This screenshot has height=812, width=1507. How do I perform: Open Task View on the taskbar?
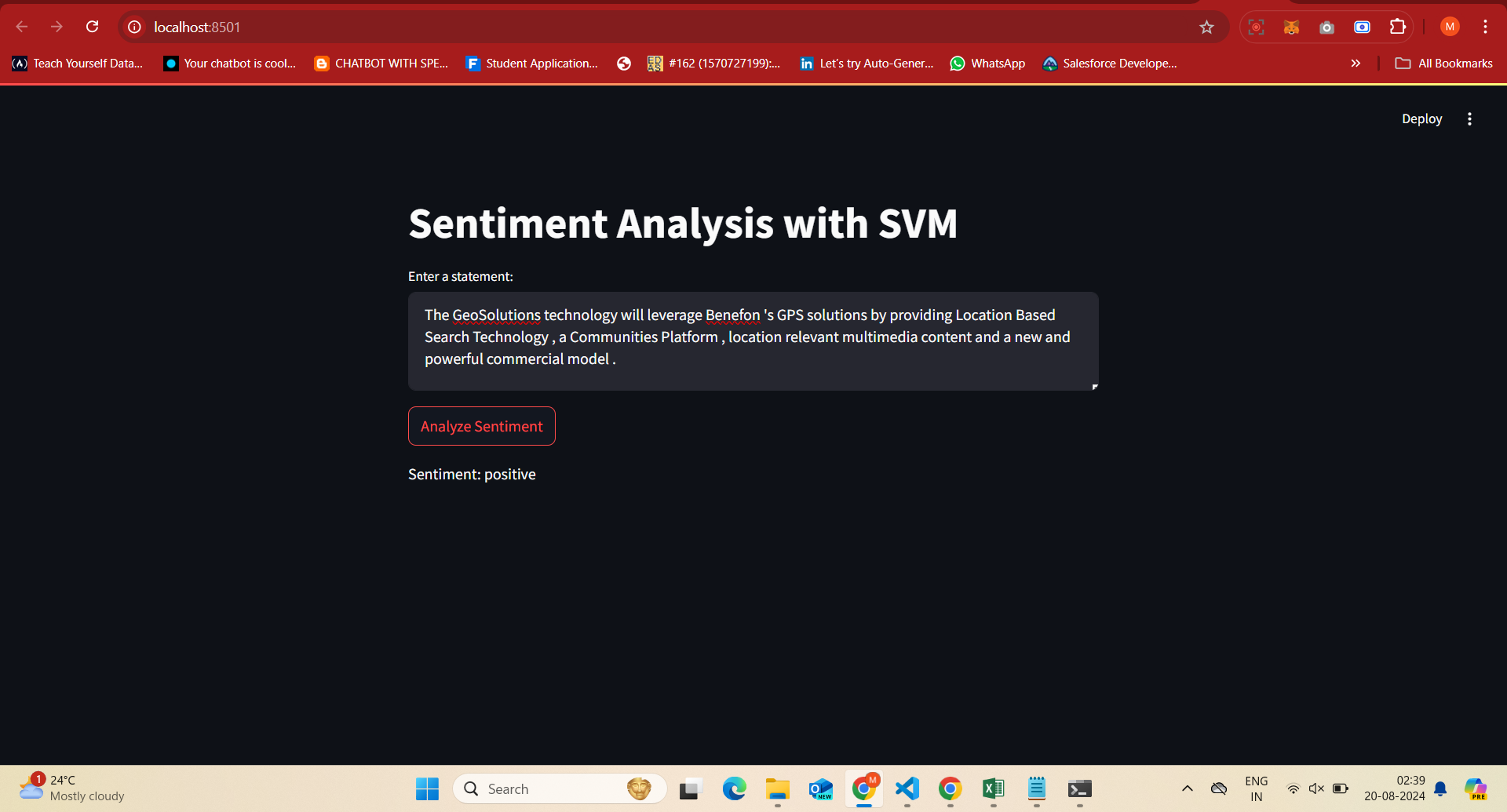690,788
